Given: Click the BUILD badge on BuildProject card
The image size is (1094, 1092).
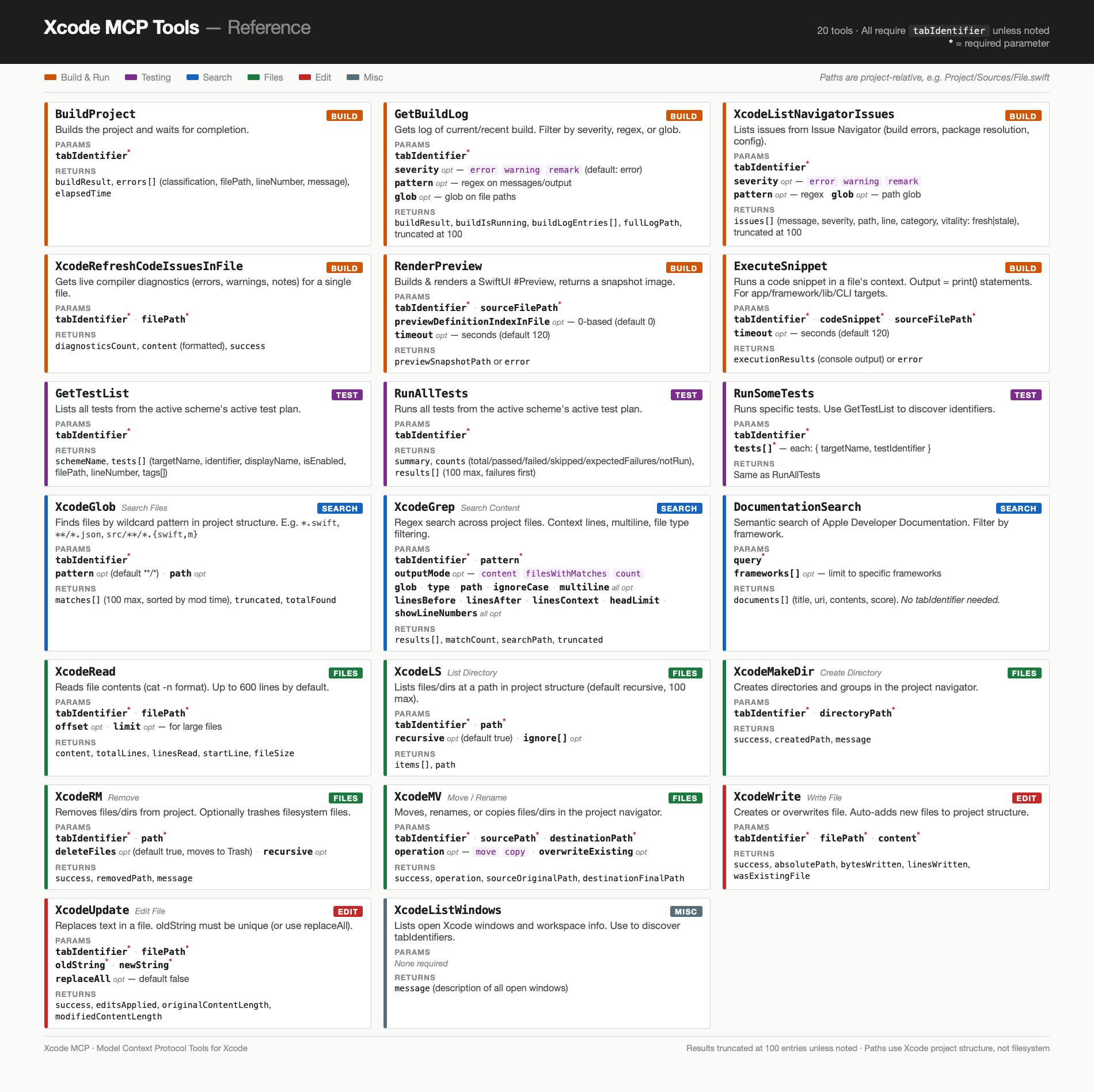Looking at the screenshot, I should (x=344, y=115).
